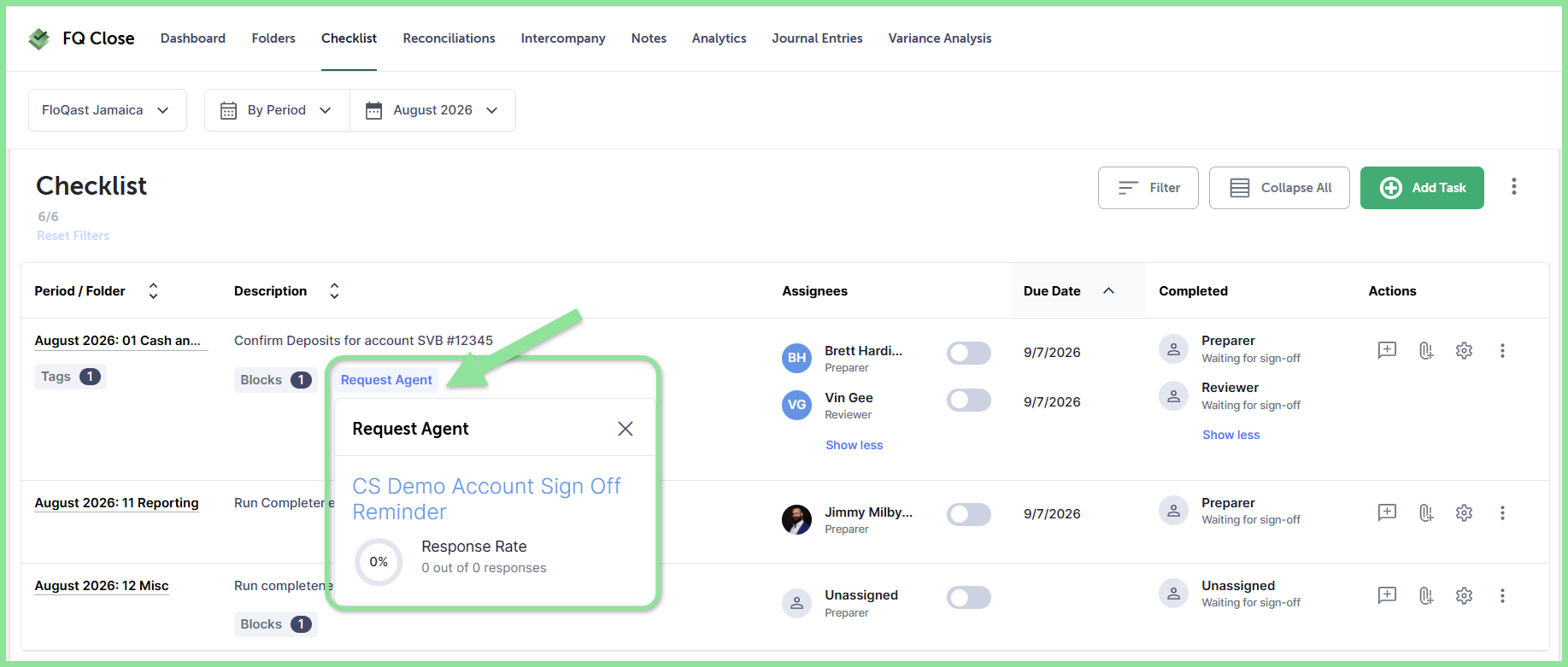Click the Unassigned preparer avatar icon
The image size is (1568, 667).
pos(796,603)
